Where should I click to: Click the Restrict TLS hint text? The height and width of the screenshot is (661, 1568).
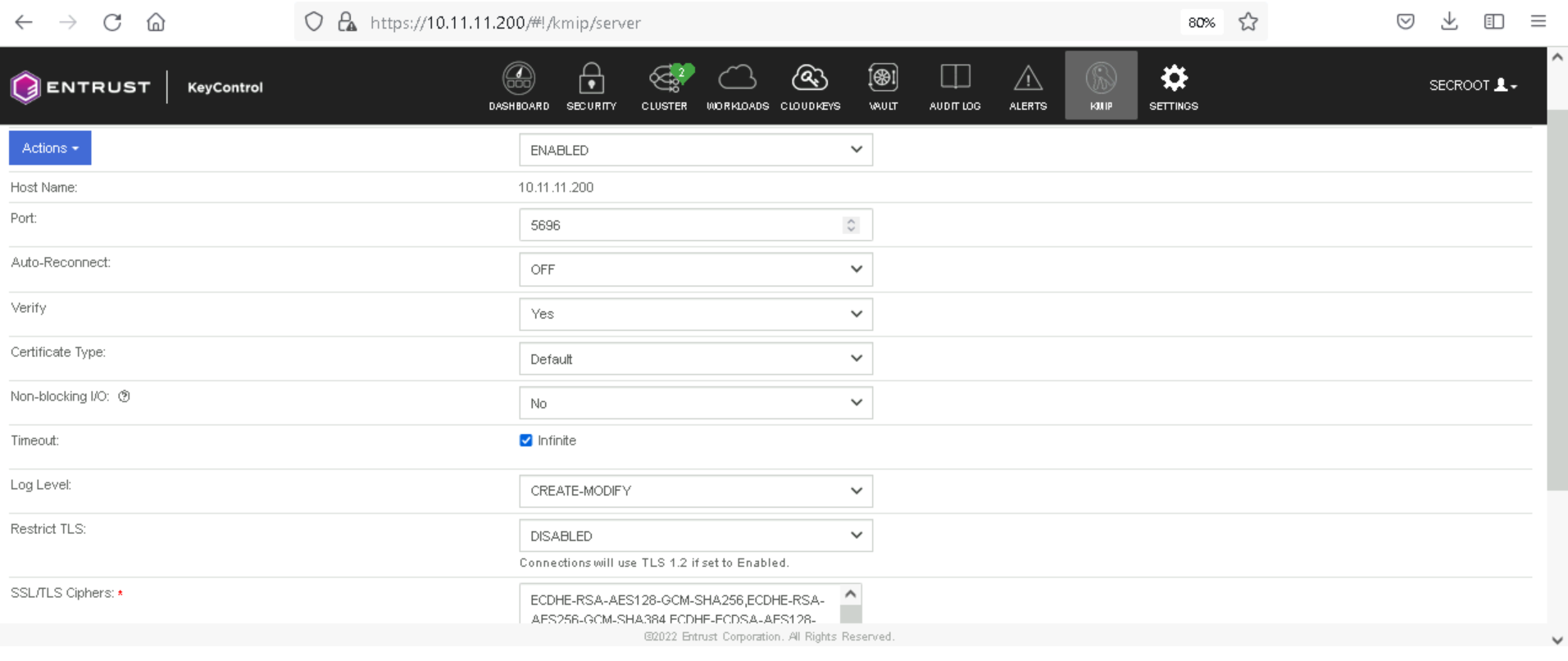pyautogui.click(x=654, y=563)
